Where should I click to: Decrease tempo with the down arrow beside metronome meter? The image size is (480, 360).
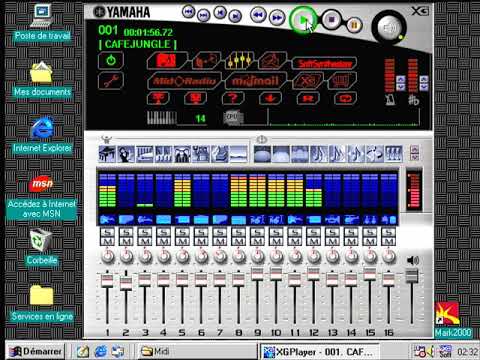[x=401, y=87]
